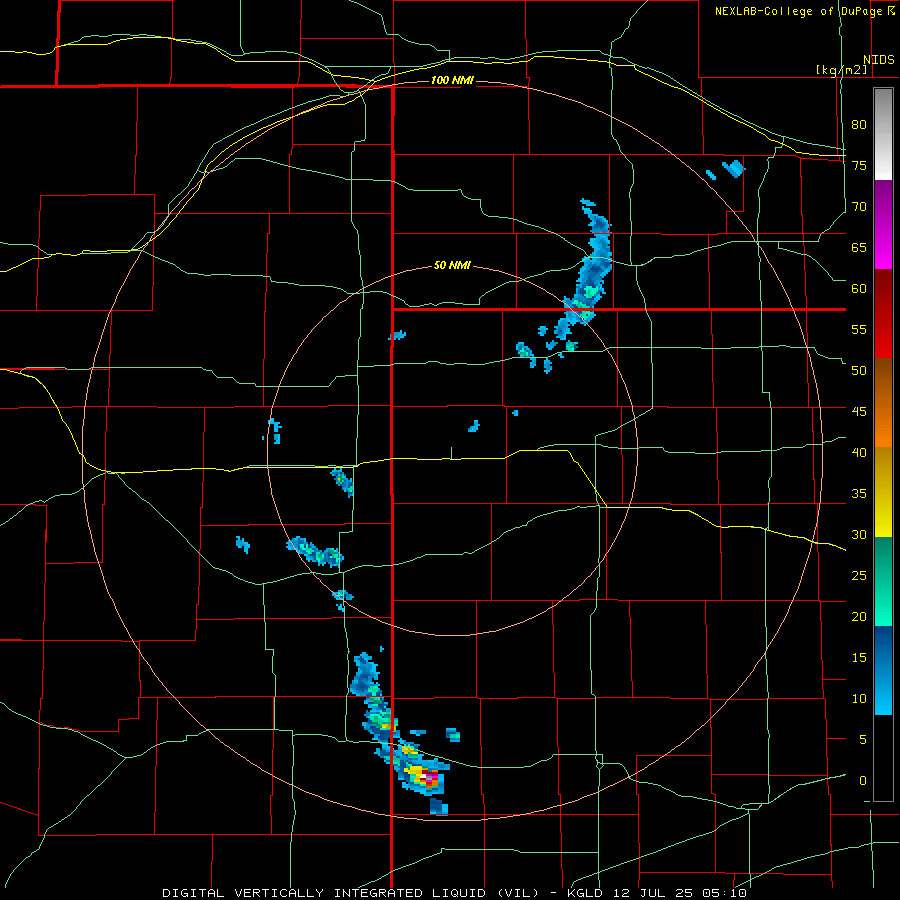Click the NEXLAB-College of DuPage credit text
Viewport: 900px width, 900px height.
click(805, 11)
